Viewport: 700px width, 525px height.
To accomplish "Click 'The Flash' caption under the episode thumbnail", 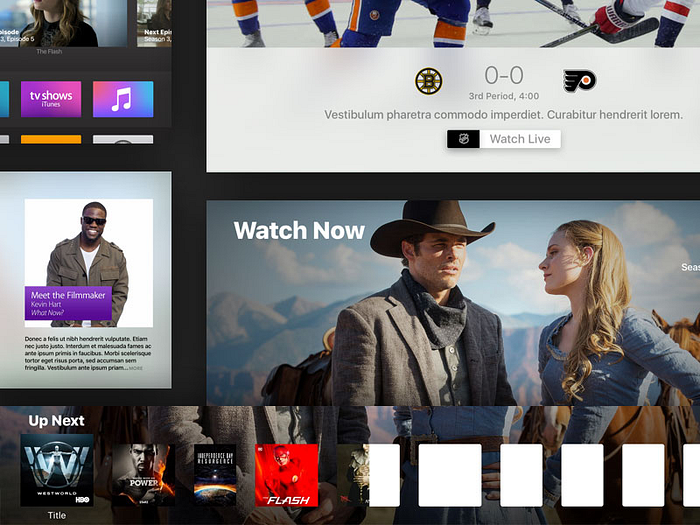I will (49, 52).
